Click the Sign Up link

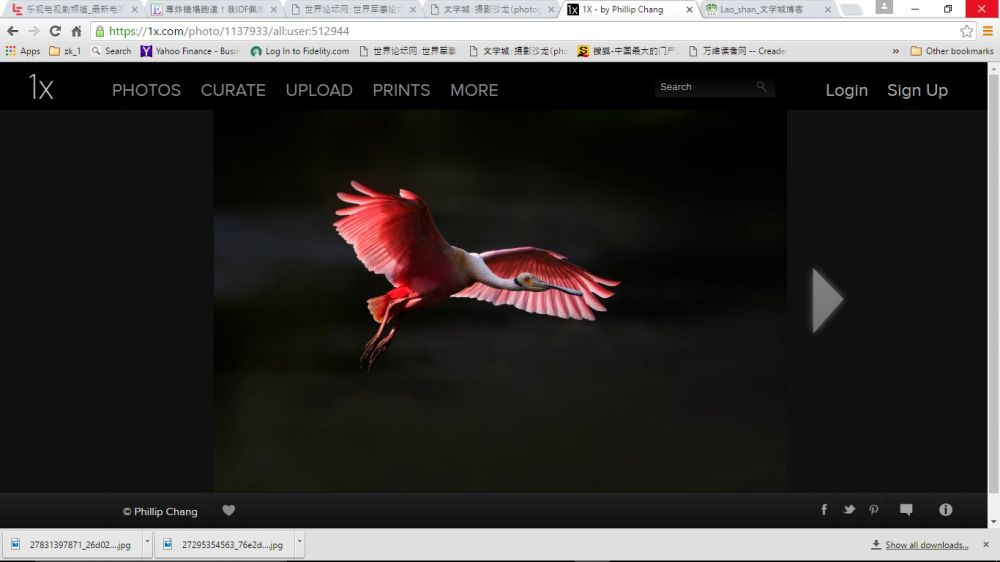(x=917, y=90)
